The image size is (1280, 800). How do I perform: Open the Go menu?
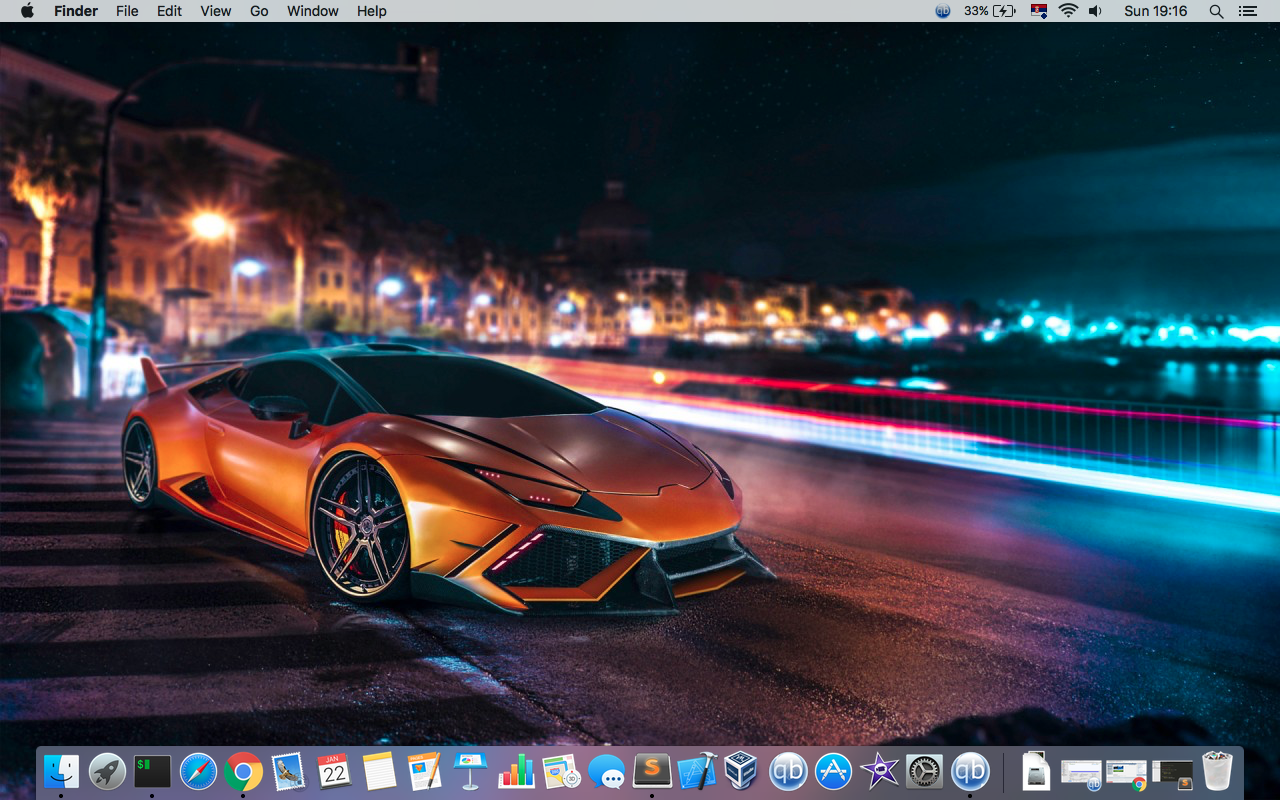(259, 11)
